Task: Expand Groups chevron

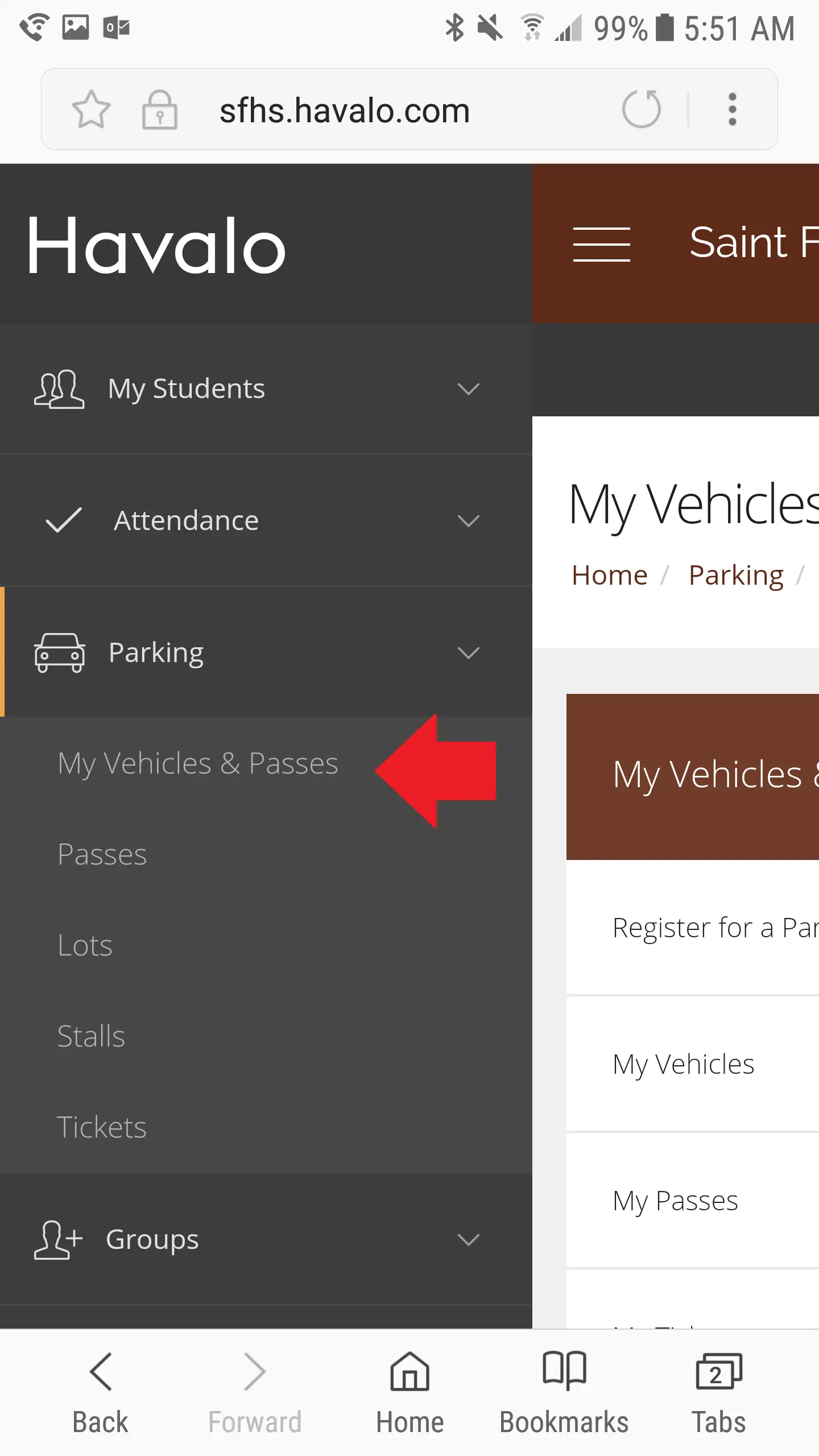Action: coord(469,1239)
